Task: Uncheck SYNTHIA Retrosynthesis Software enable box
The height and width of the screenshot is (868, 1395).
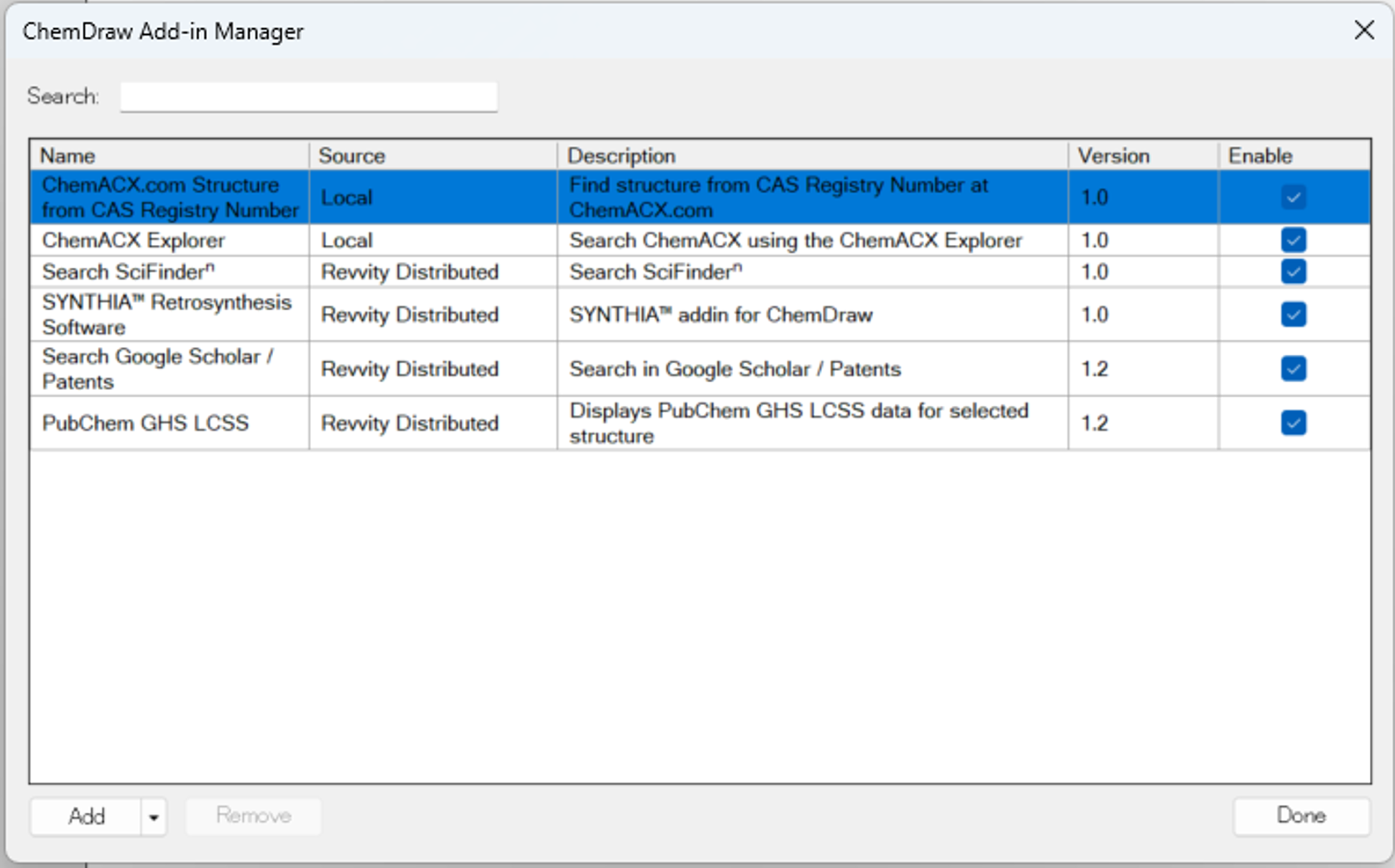Action: 1293,315
